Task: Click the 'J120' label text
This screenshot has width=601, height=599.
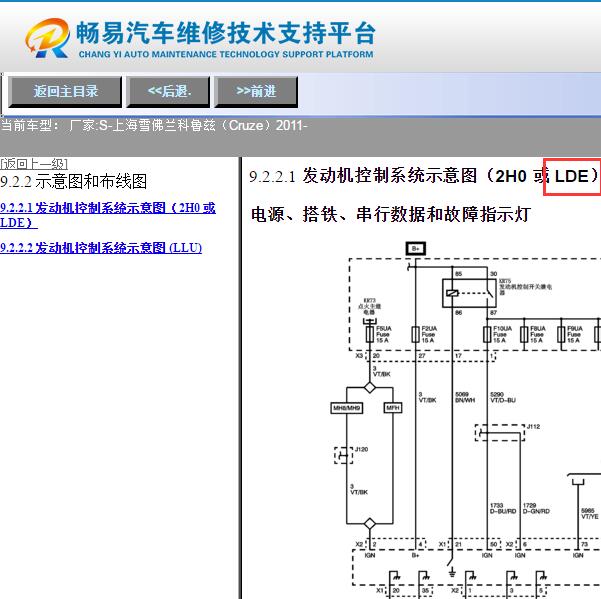Action: coord(361,449)
